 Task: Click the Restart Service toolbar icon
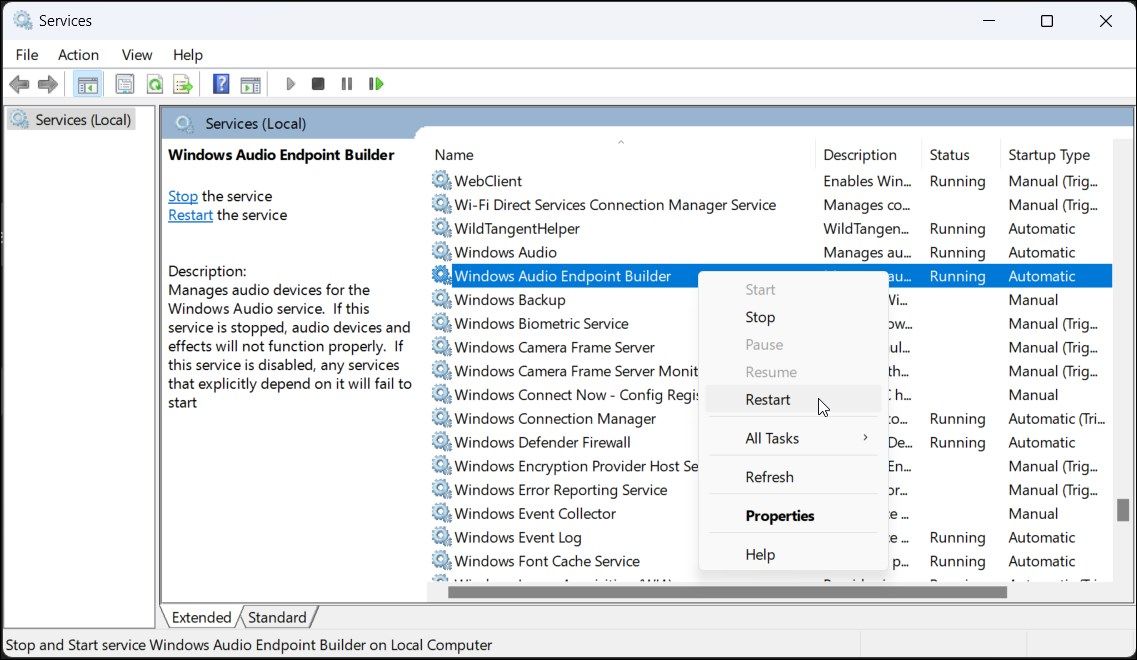click(x=376, y=84)
